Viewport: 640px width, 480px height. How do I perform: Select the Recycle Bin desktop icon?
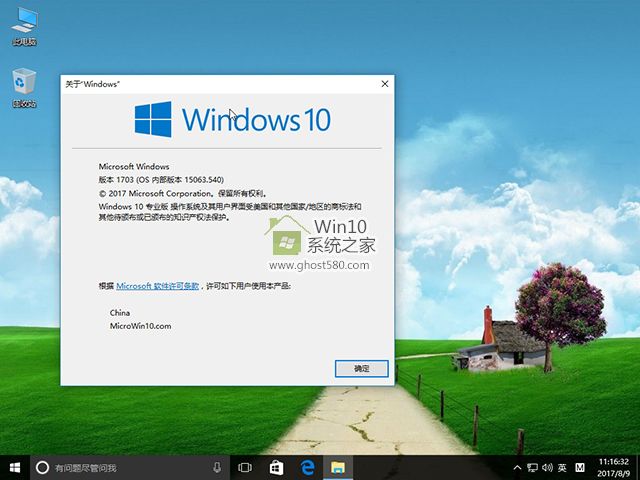[x=24, y=88]
